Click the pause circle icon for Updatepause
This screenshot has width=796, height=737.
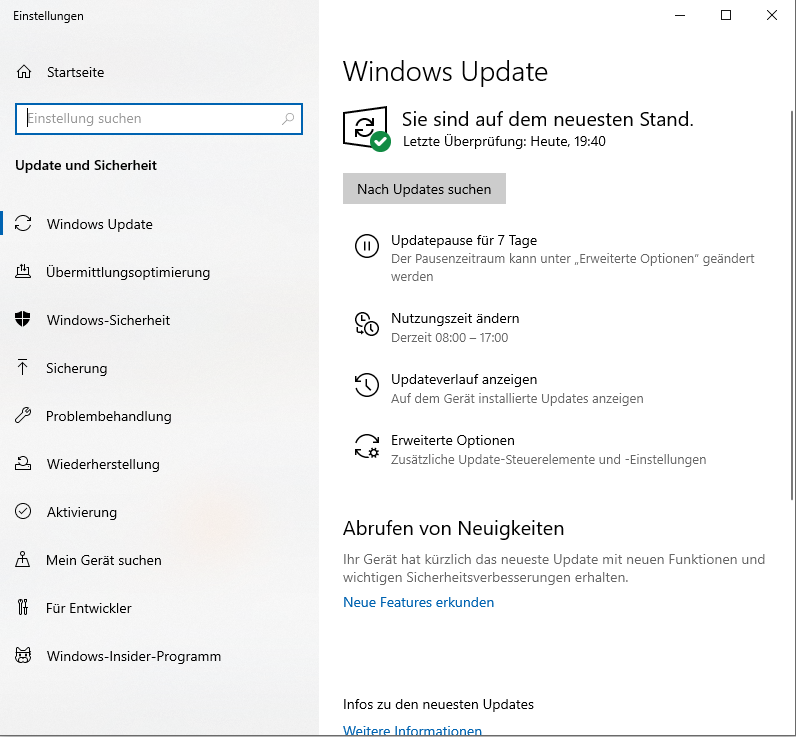pyautogui.click(x=367, y=246)
